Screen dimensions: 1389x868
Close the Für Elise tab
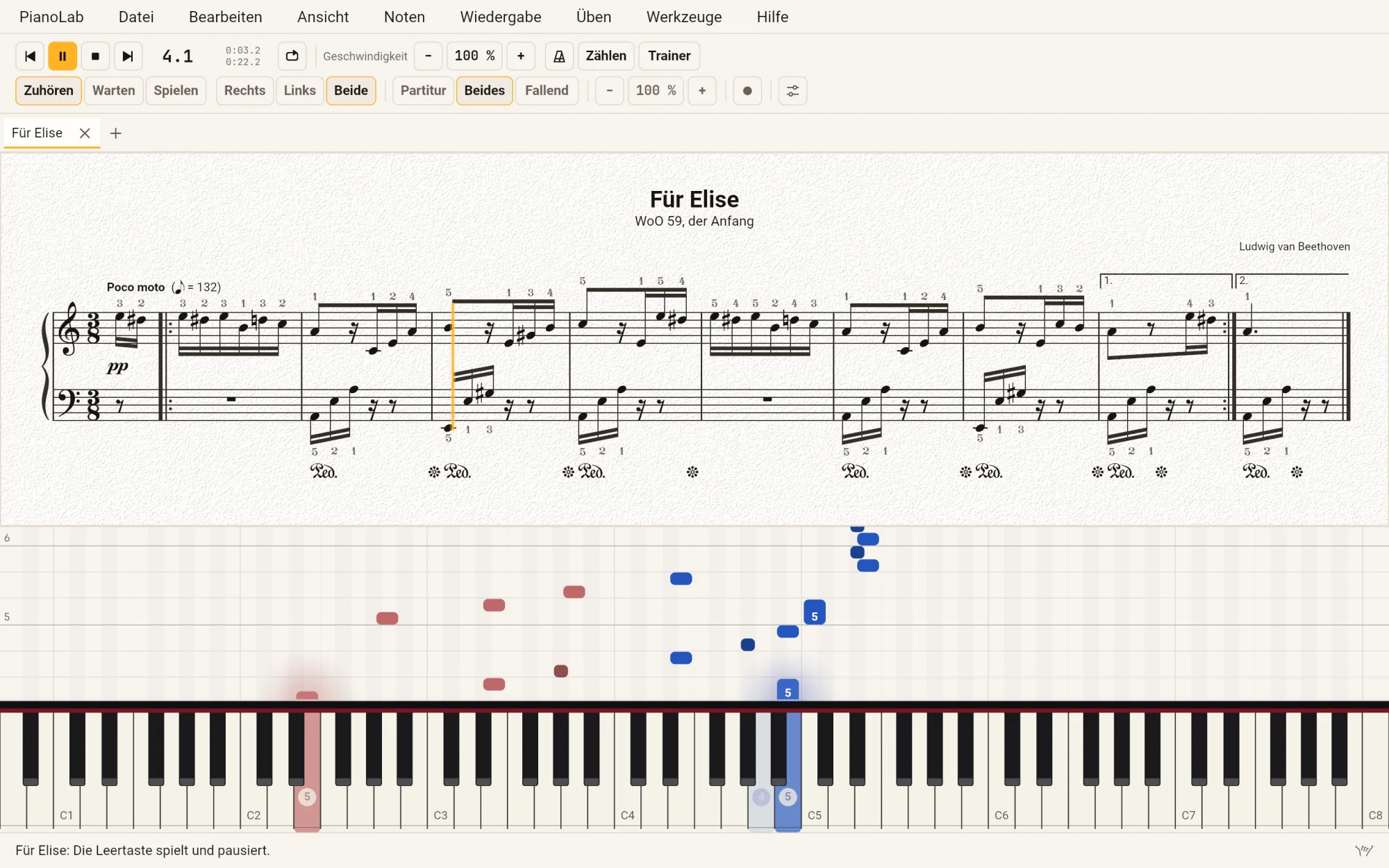[x=85, y=133]
